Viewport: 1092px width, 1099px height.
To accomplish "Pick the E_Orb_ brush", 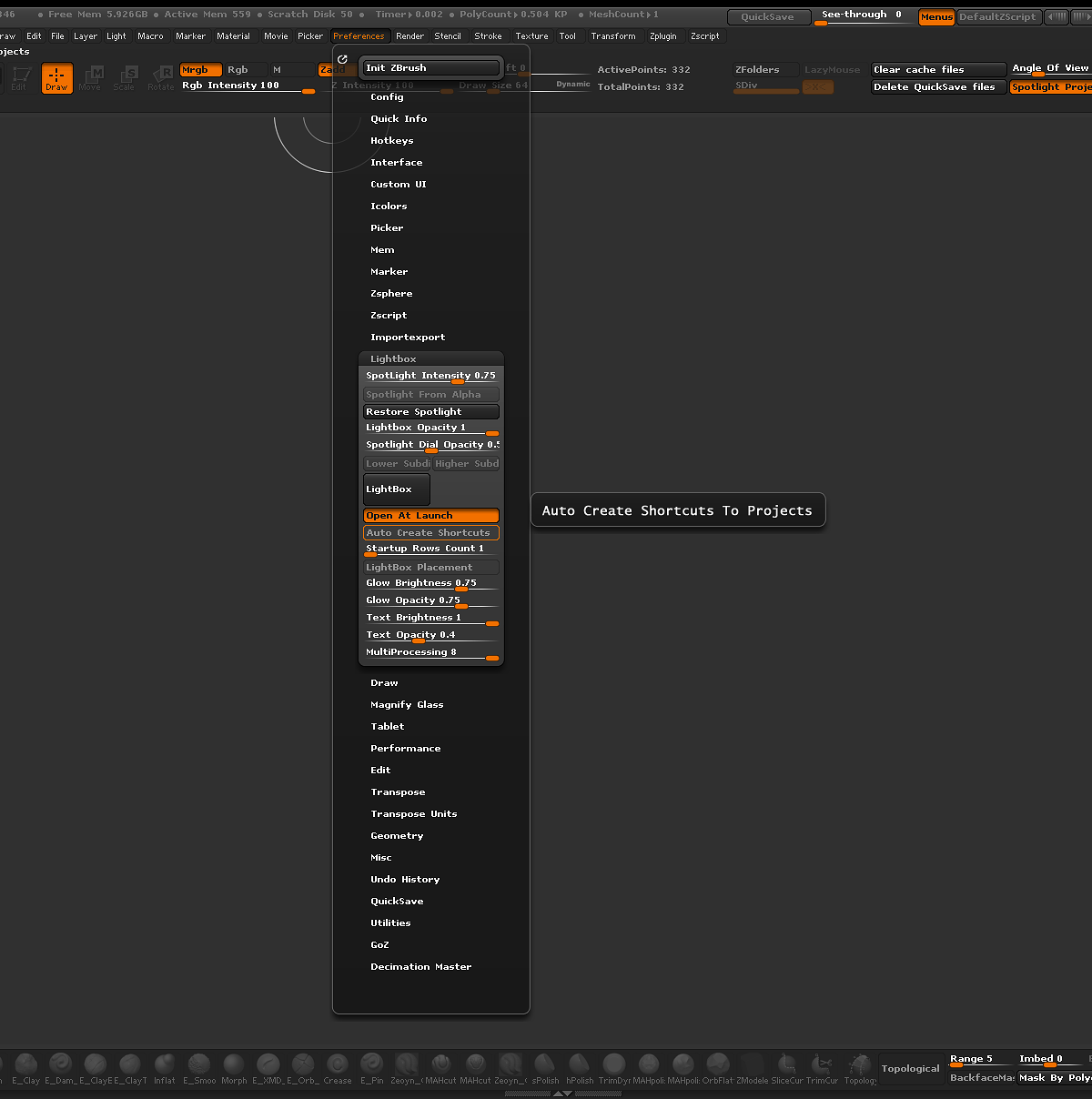I will point(303,1068).
